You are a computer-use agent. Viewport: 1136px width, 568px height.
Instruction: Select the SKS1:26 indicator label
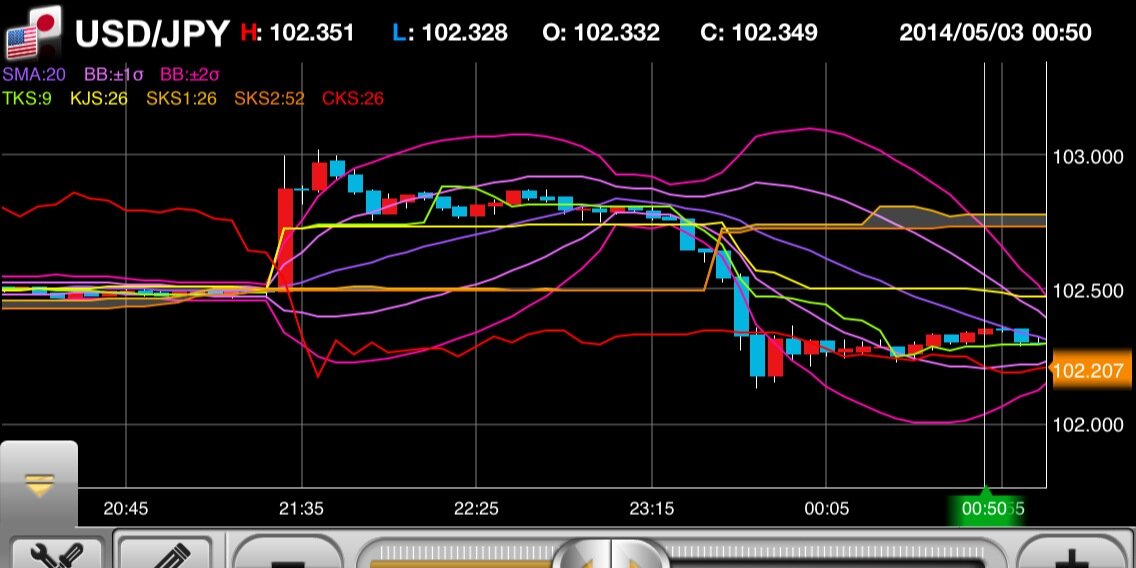(x=181, y=98)
